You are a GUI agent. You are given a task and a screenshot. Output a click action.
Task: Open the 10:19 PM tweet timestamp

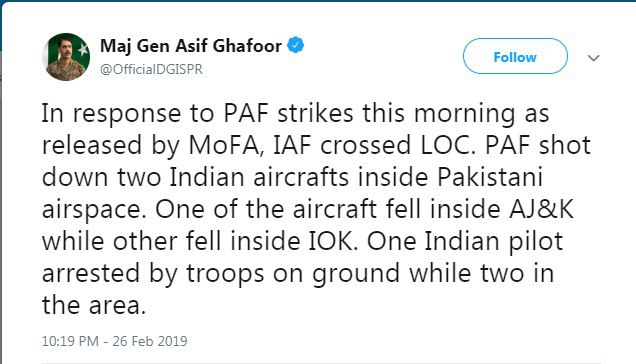[70, 341]
